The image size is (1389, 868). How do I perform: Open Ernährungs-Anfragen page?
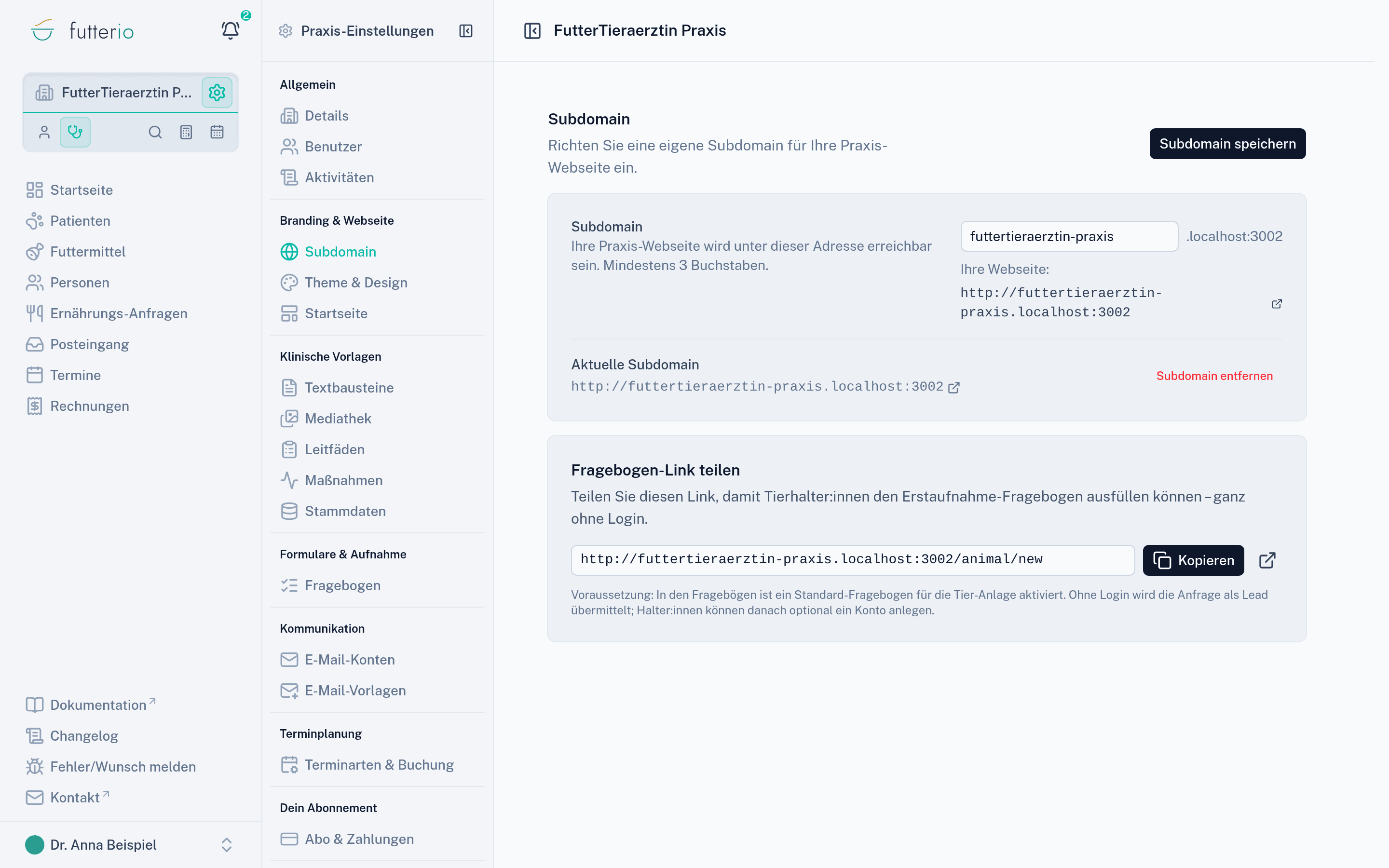[x=107, y=313]
